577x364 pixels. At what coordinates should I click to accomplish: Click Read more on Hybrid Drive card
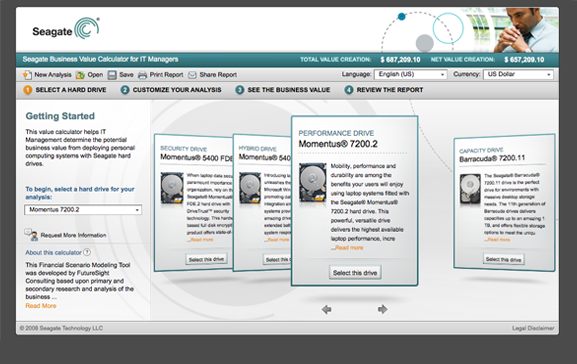click(278, 240)
